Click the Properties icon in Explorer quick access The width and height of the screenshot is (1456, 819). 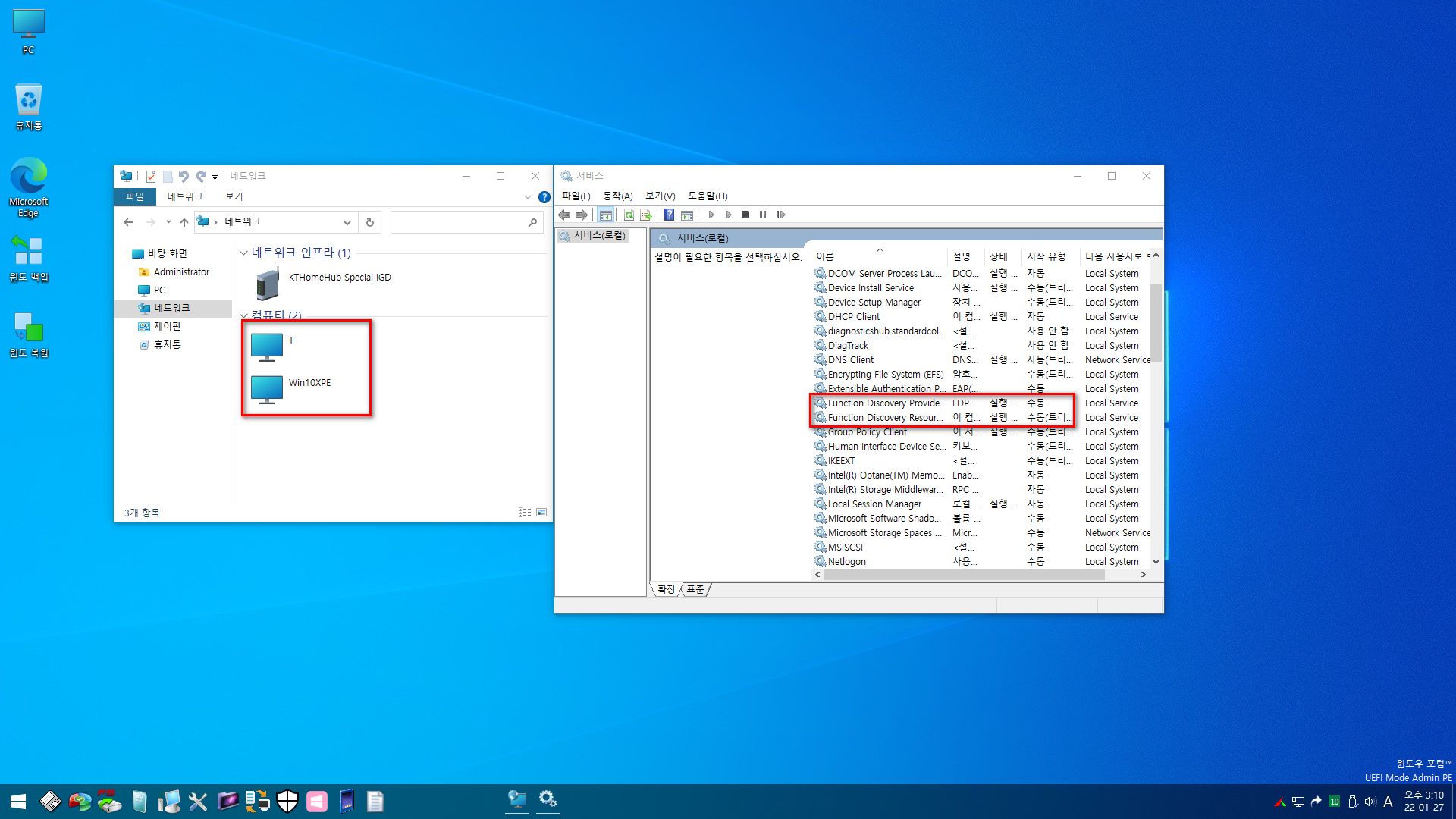click(x=151, y=176)
